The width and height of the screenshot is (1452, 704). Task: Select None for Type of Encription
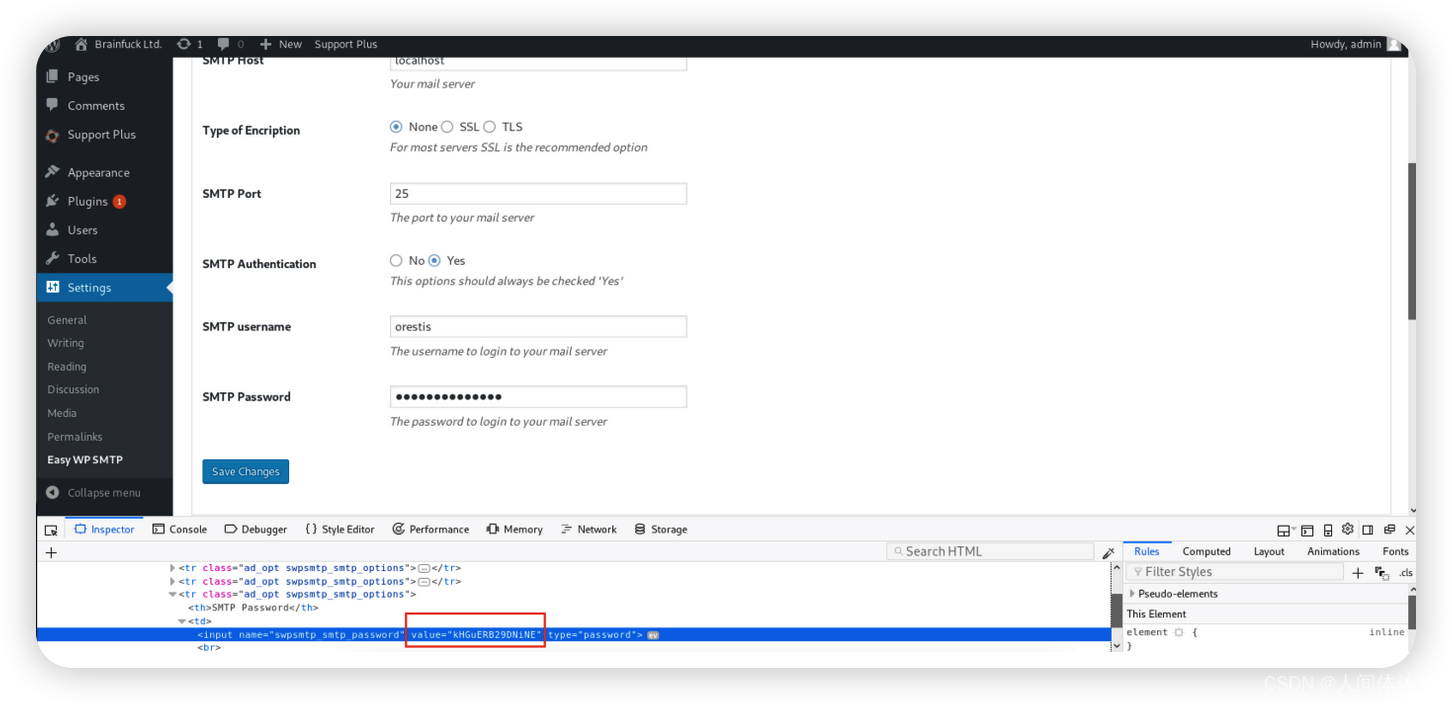pyautogui.click(x=396, y=127)
